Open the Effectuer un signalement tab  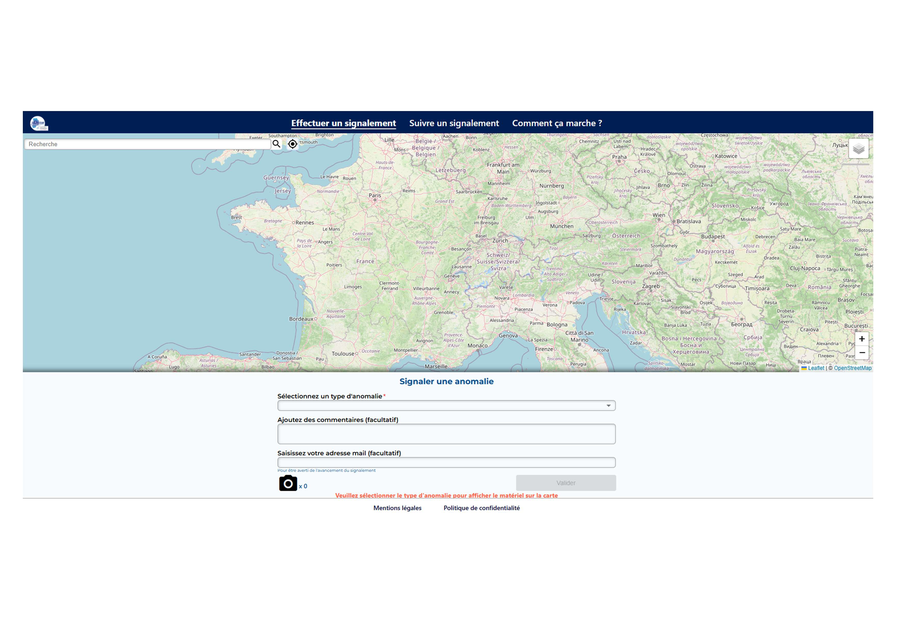343,123
